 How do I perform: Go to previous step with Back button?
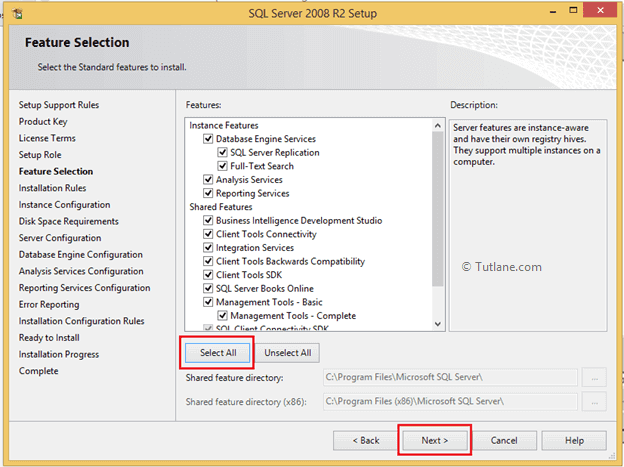coord(365,440)
